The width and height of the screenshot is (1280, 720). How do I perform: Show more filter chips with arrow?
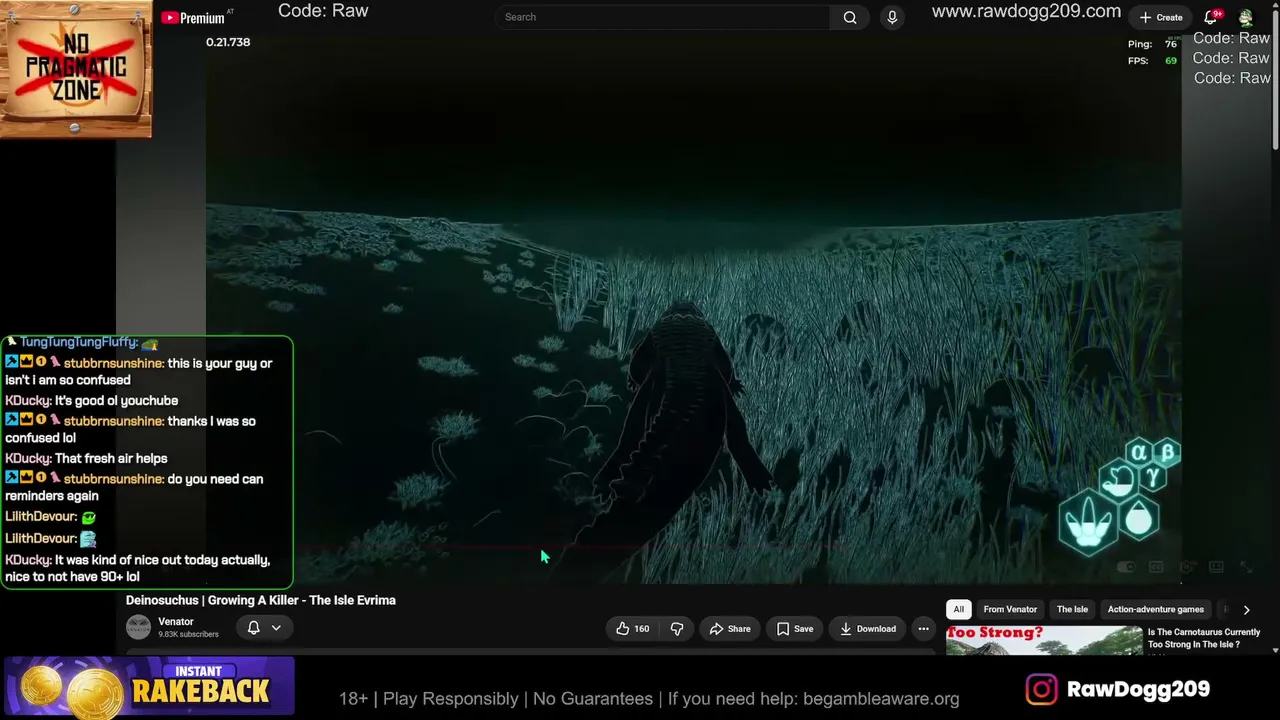point(1246,609)
